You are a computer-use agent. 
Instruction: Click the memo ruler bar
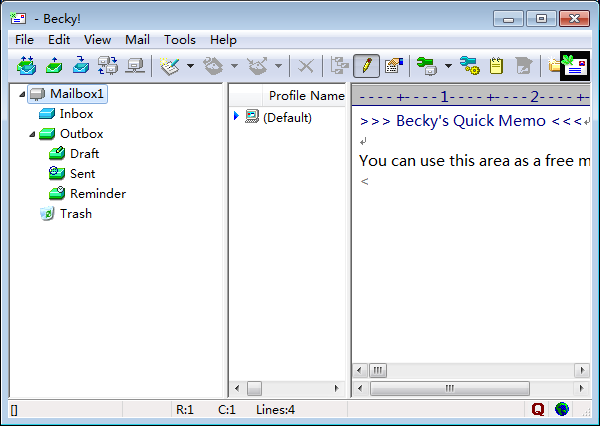(x=471, y=96)
